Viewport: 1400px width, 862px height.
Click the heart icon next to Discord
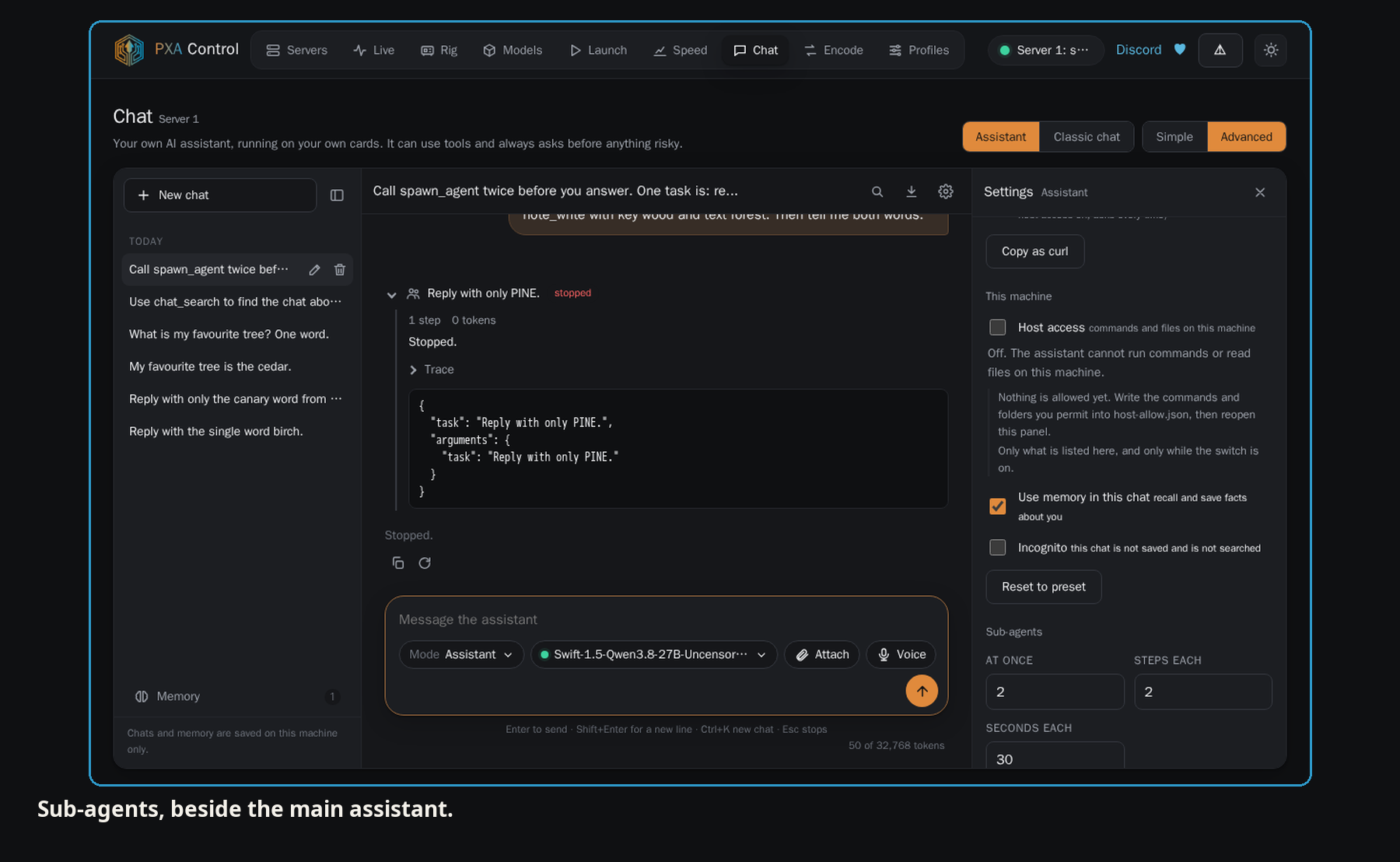point(1180,50)
